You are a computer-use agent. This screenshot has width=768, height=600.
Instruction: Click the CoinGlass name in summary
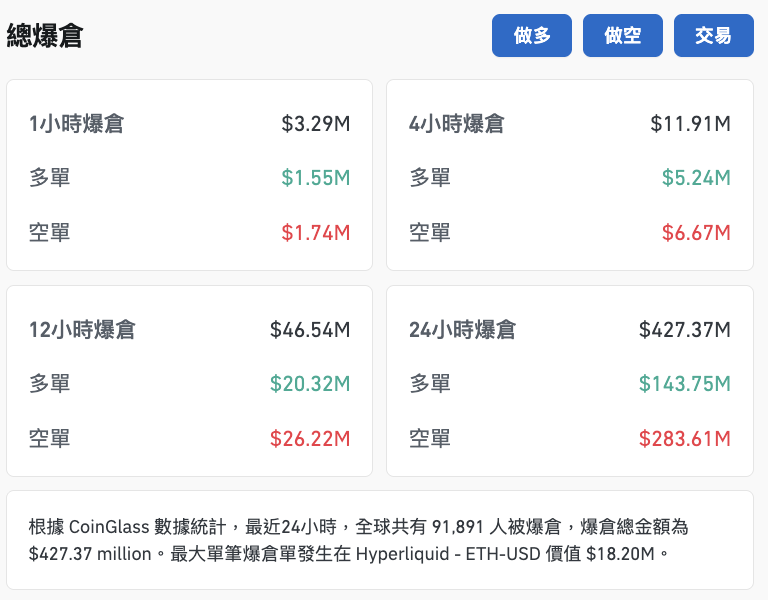[109, 528]
